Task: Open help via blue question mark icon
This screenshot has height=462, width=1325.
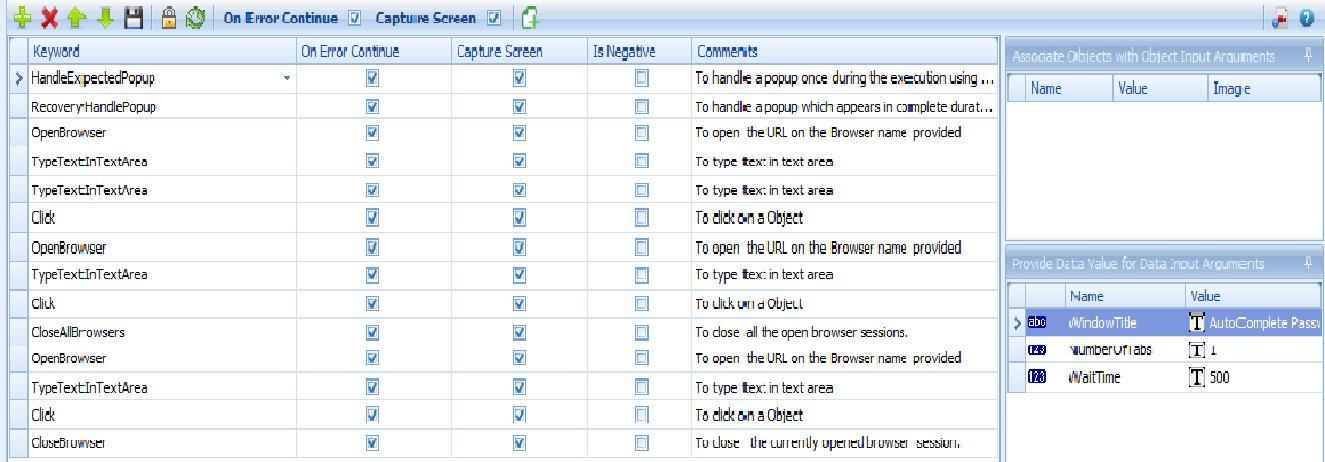Action: (x=1307, y=17)
